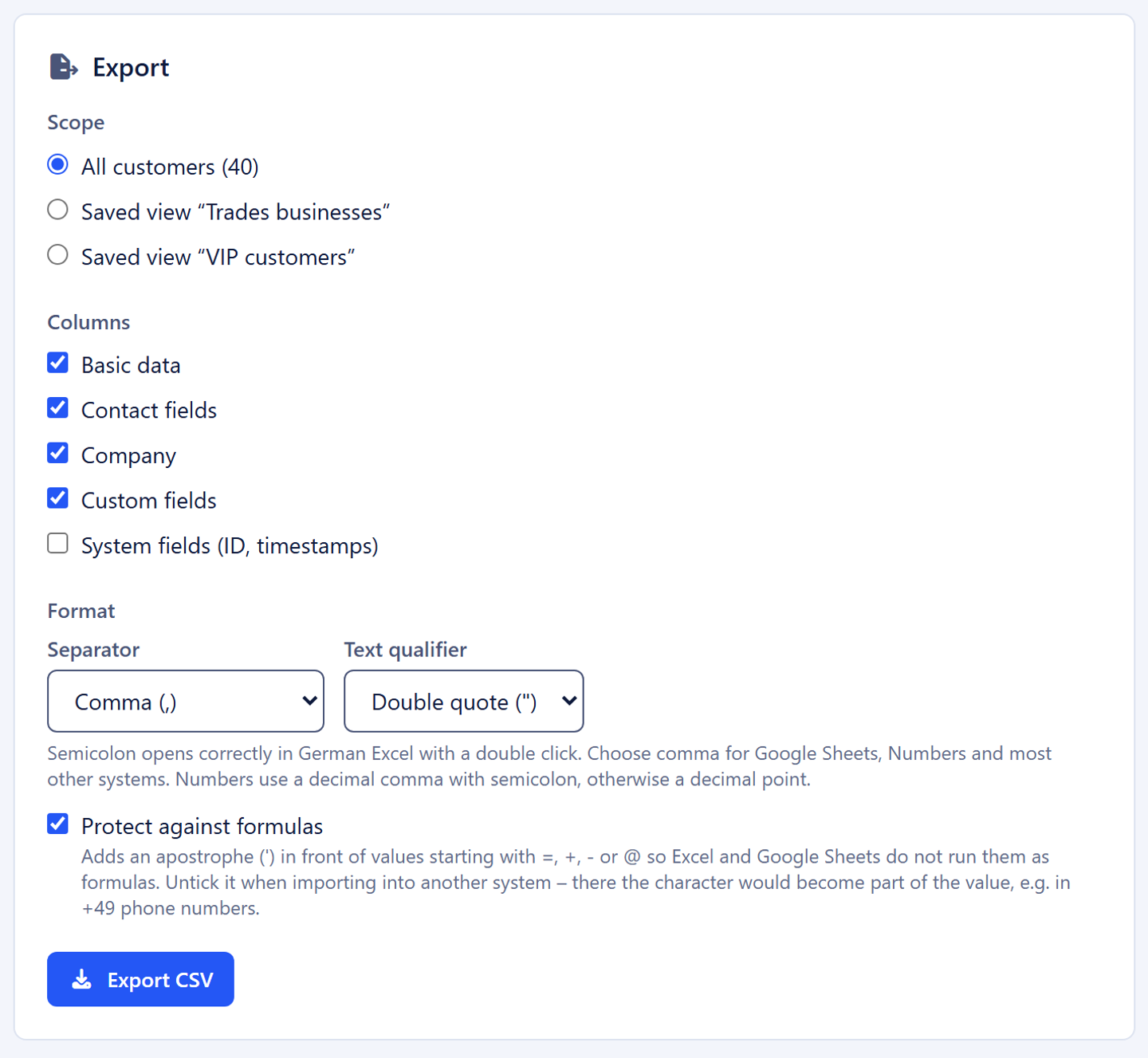Click the download icon in Export CSV

coord(82,979)
